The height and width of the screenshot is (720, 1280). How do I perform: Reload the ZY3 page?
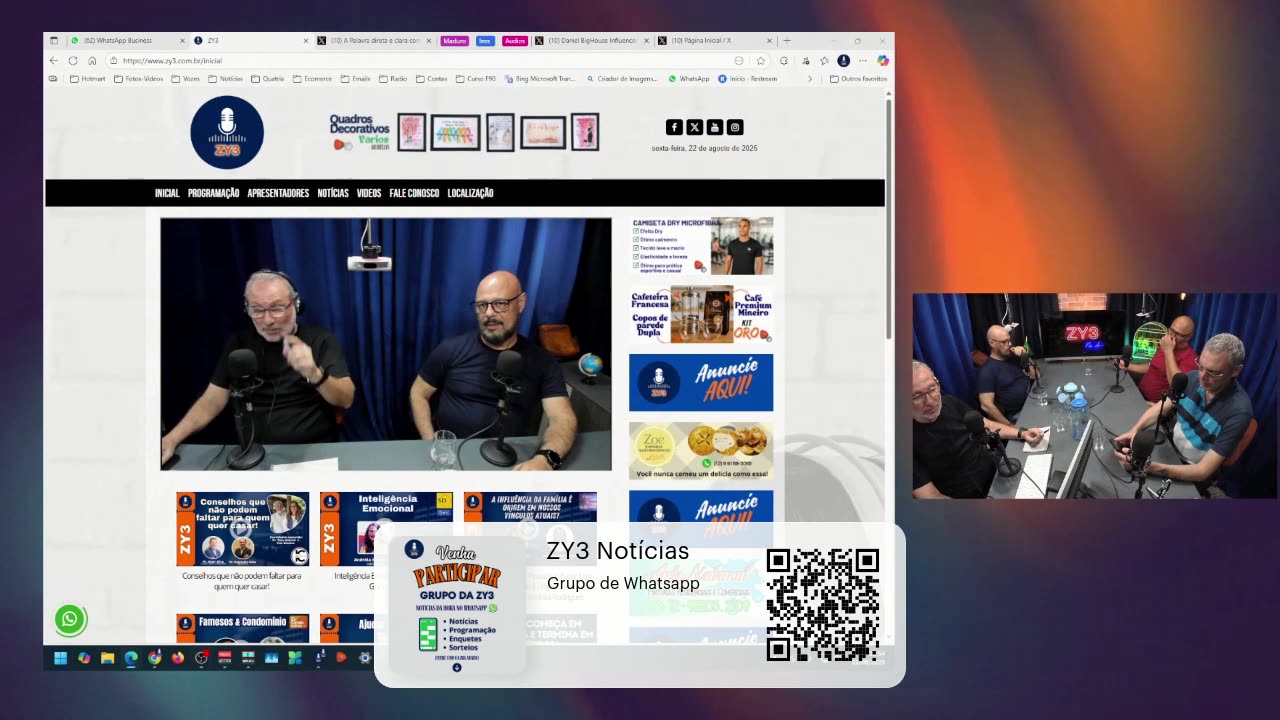[x=73, y=60]
